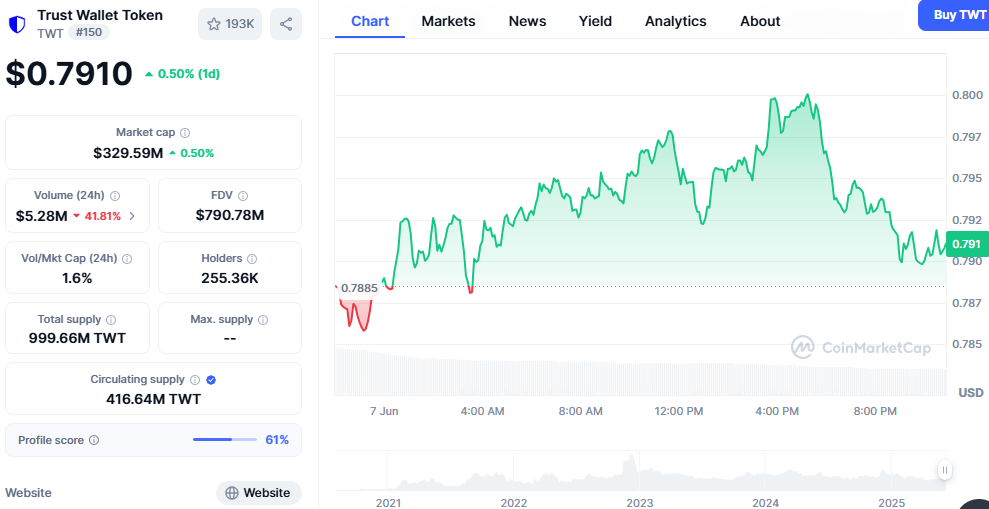Switch to the About tab
989x509 pixels.
[x=760, y=21]
